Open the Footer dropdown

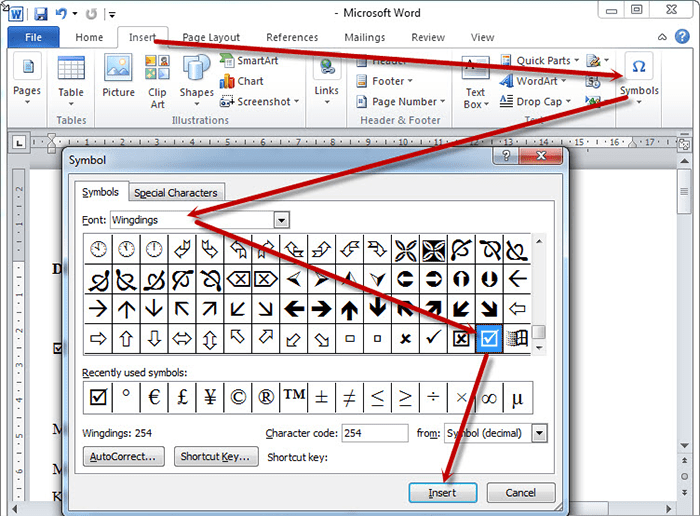point(384,81)
